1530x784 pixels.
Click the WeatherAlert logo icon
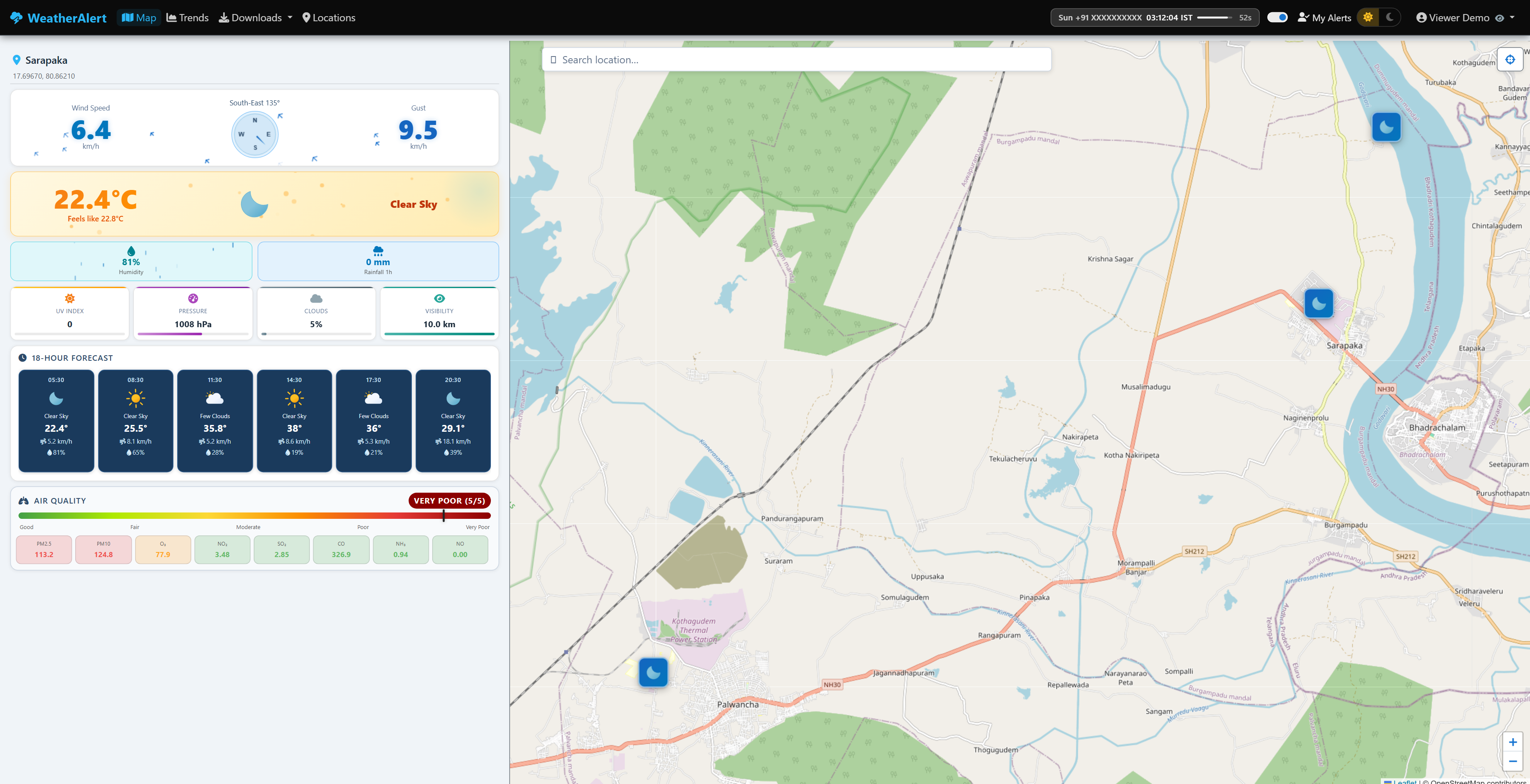[x=16, y=17]
